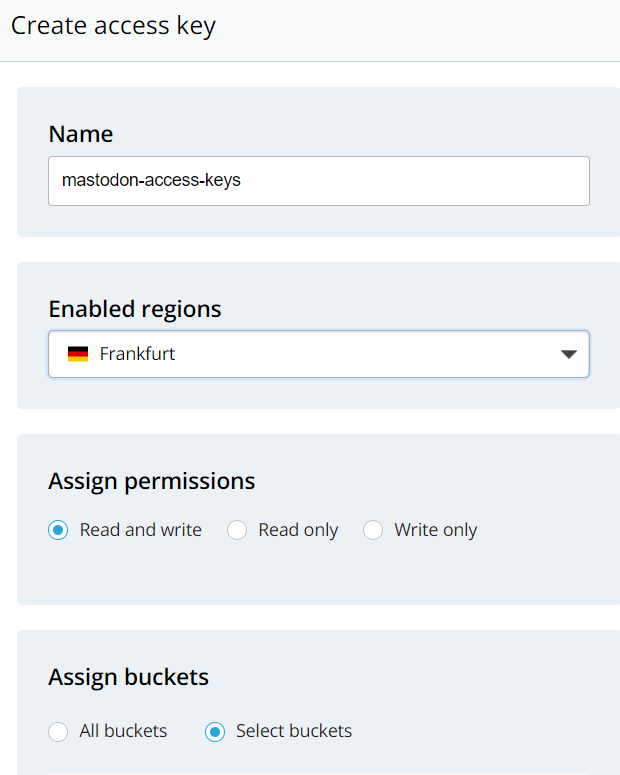Click the 'Write only' label text
This screenshot has width=620, height=775.
coord(435,530)
